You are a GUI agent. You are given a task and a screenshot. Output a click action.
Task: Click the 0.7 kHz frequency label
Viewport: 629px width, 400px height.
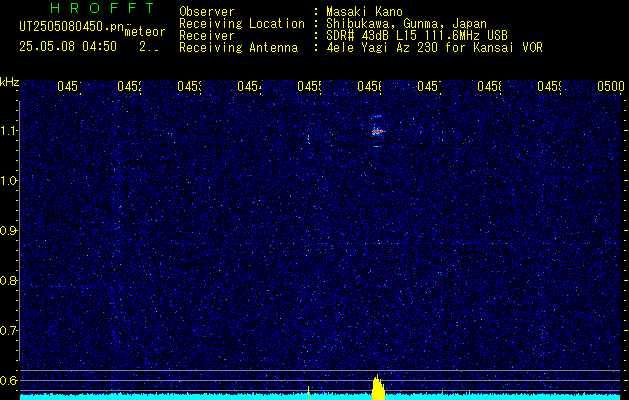coord(8,331)
